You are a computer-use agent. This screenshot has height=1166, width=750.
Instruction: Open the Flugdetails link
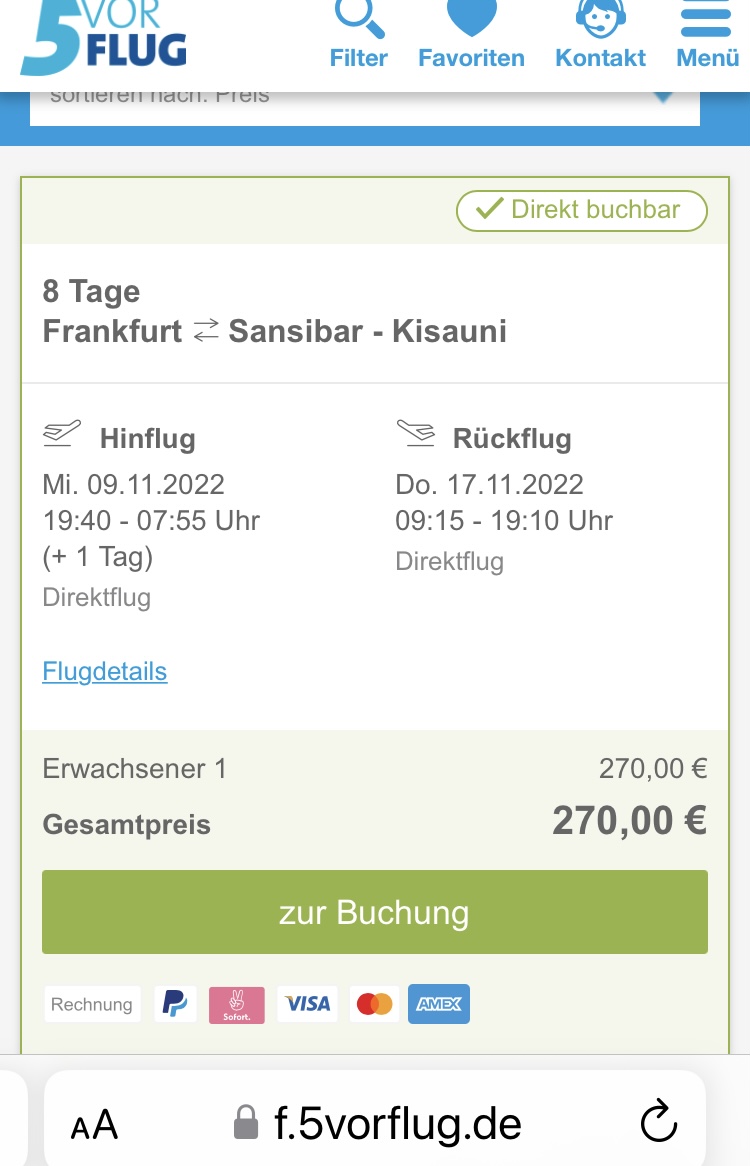click(x=105, y=671)
